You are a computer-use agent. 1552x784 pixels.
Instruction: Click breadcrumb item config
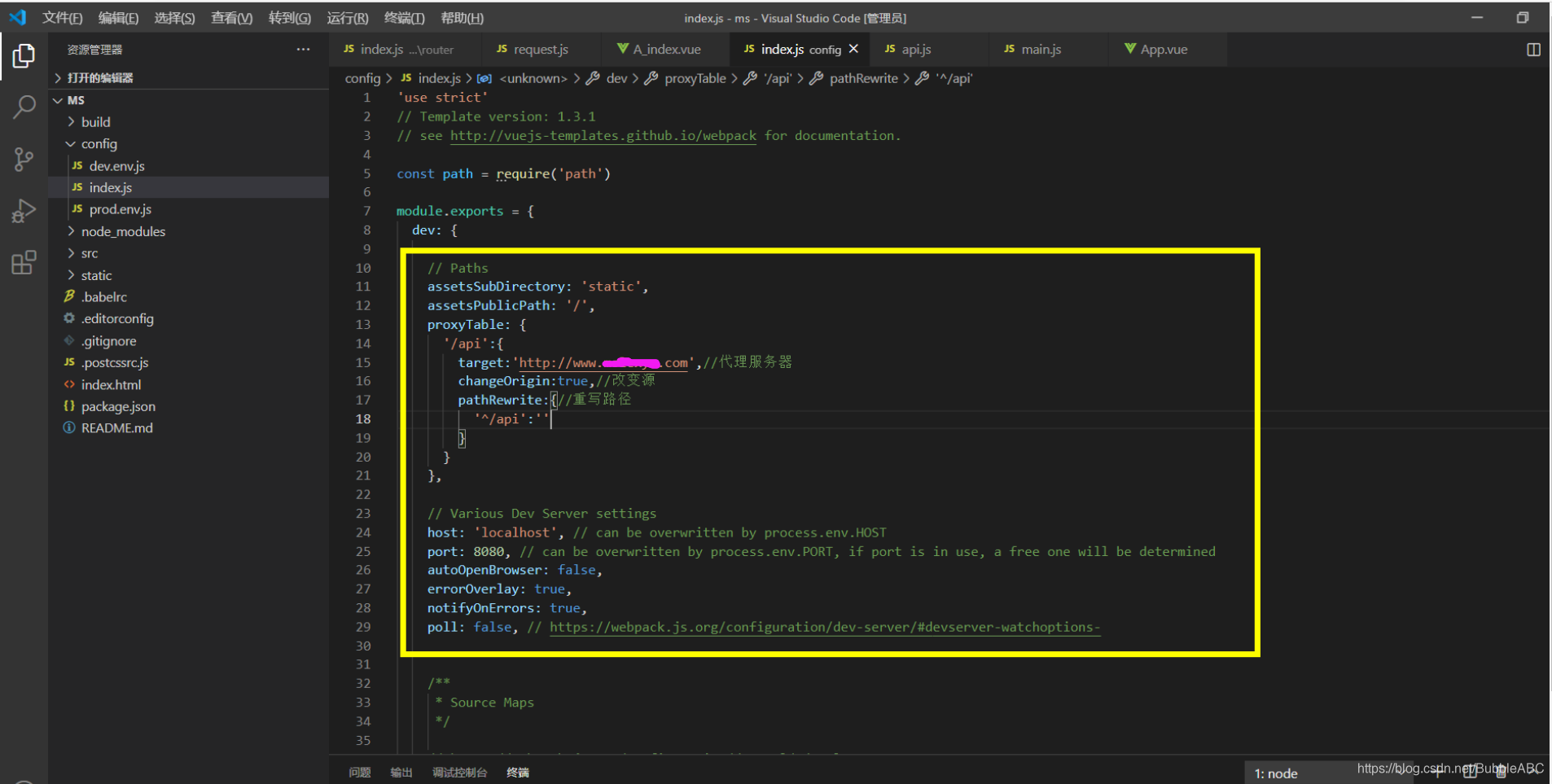(x=362, y=78)
